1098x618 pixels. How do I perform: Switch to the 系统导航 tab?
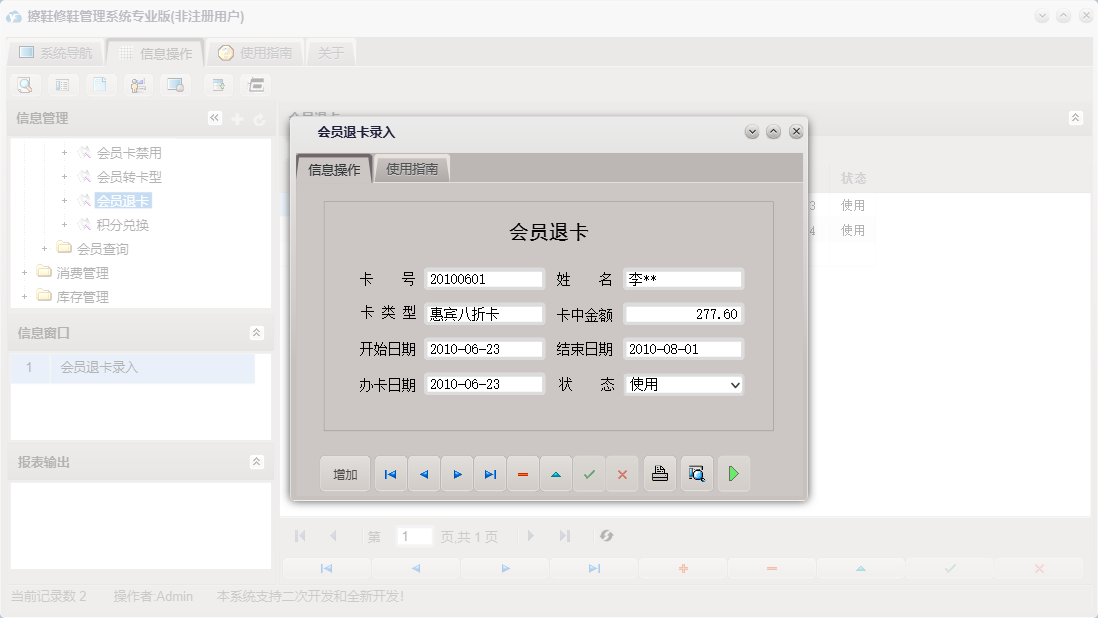point(55,51)
